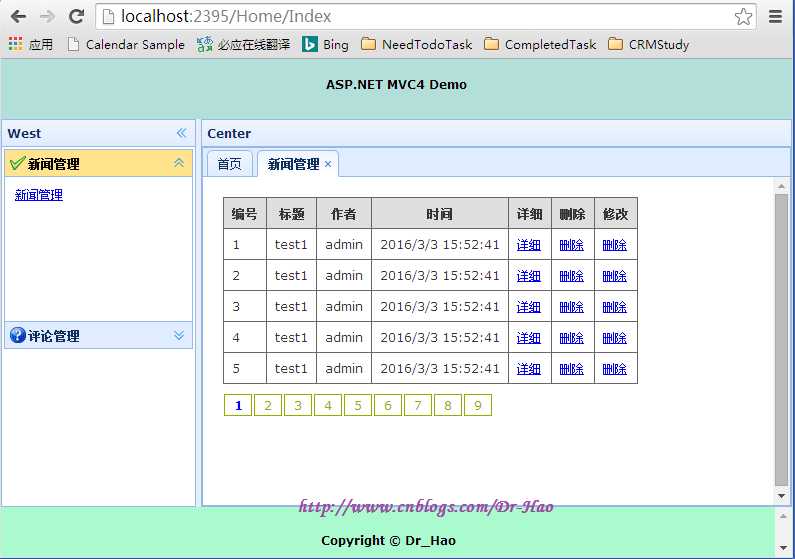View 详细 for row 1
This screenshot has height=559, width=795.
coord(529,245)
